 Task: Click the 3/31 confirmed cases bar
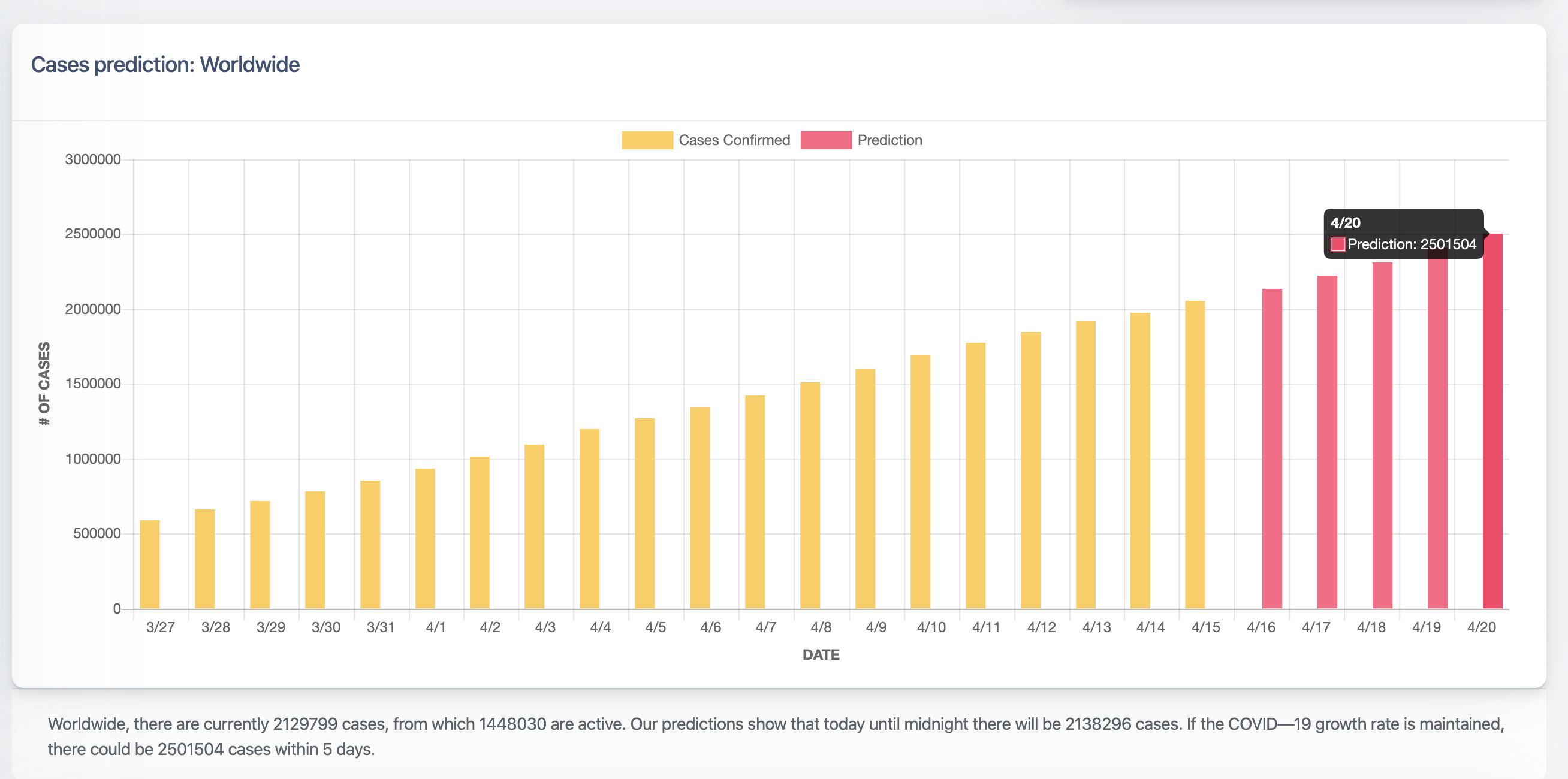[x=370, y=545]
